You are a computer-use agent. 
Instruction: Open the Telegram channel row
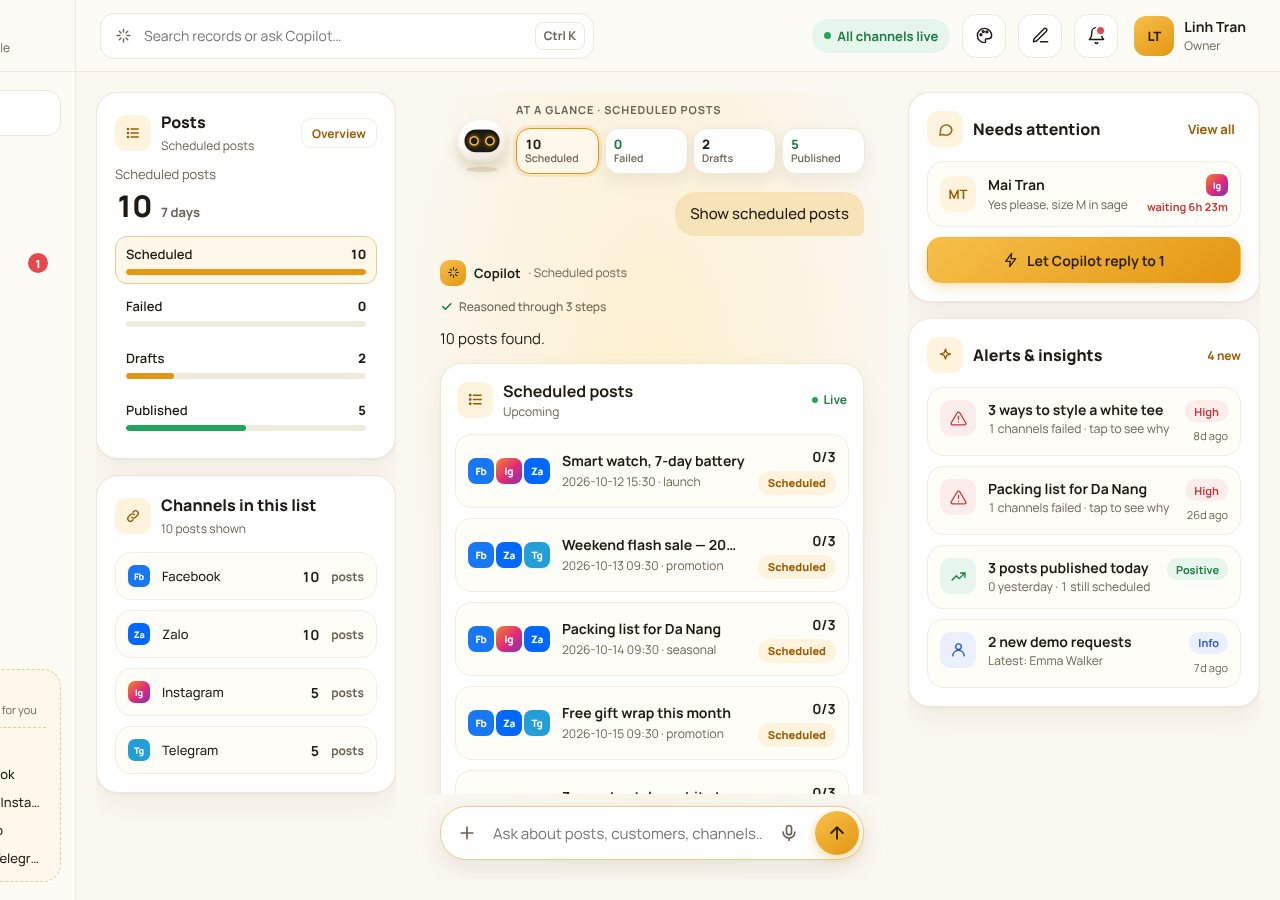(x=246, y=751)
